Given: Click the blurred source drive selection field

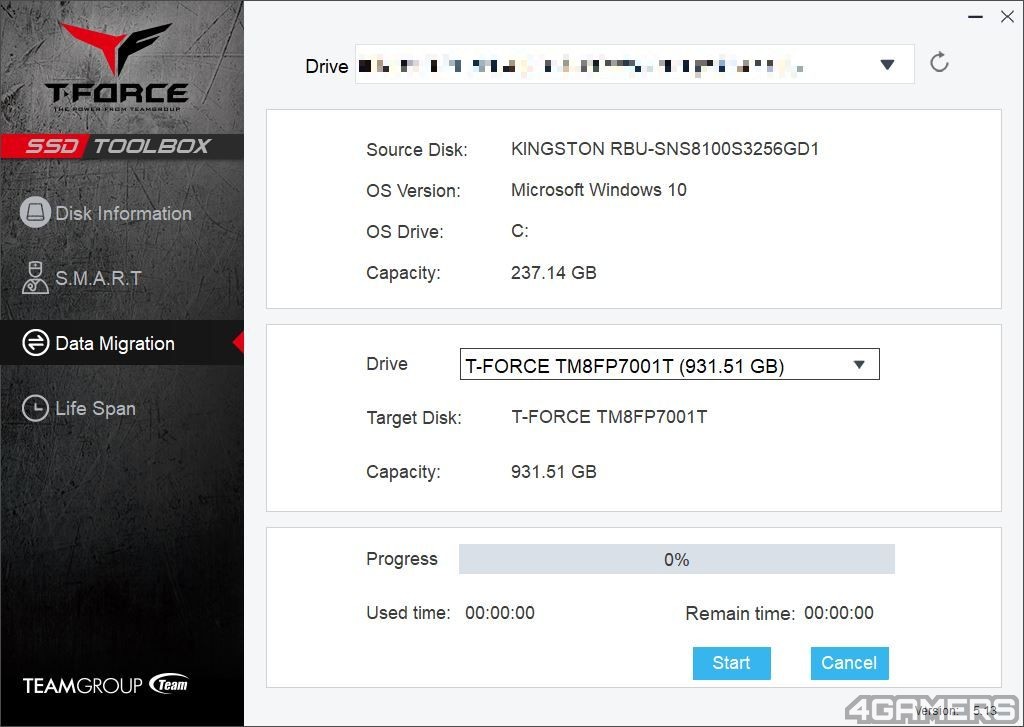Looking at the screenshot, I should pos(634,64).
